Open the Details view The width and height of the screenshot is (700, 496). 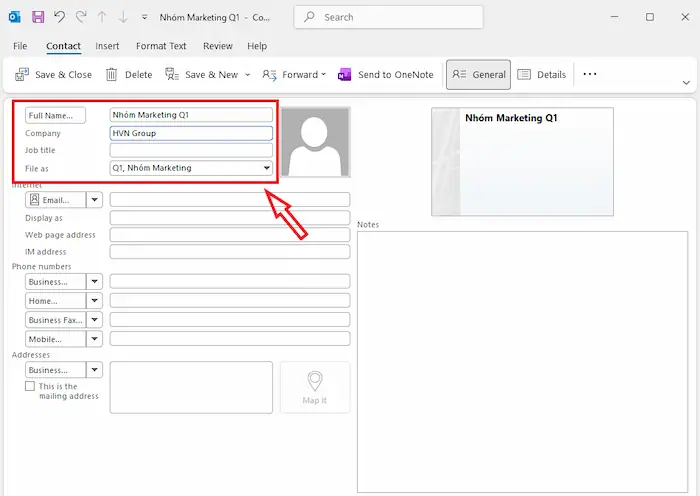542,75
